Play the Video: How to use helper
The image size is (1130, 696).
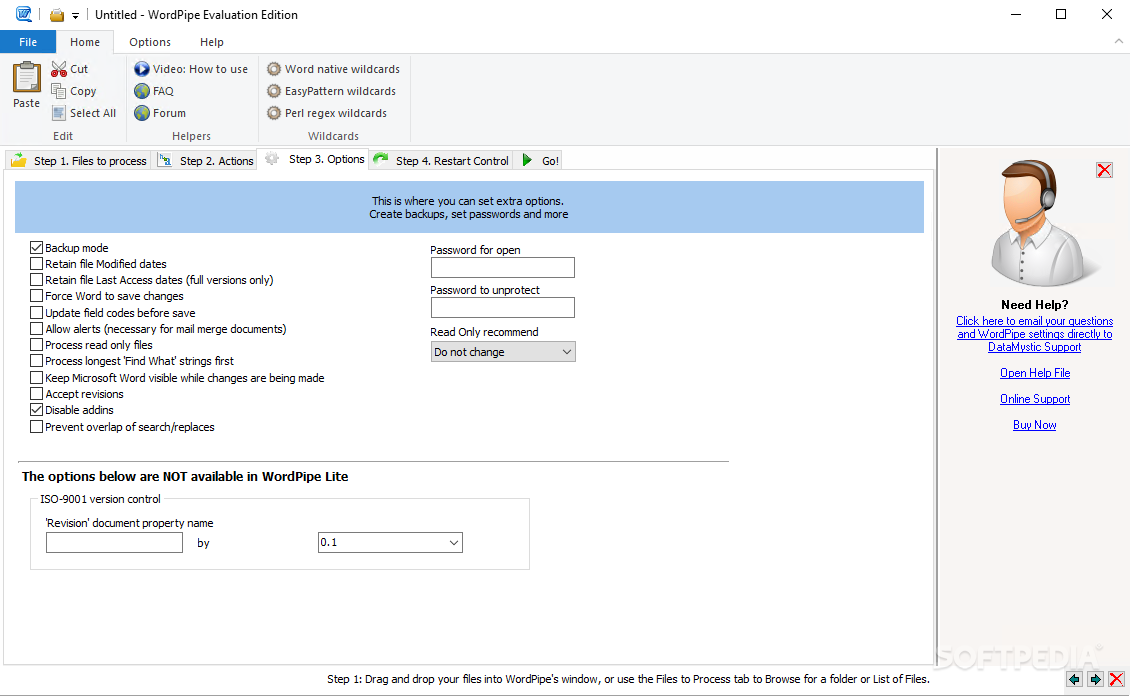[142, 69]
